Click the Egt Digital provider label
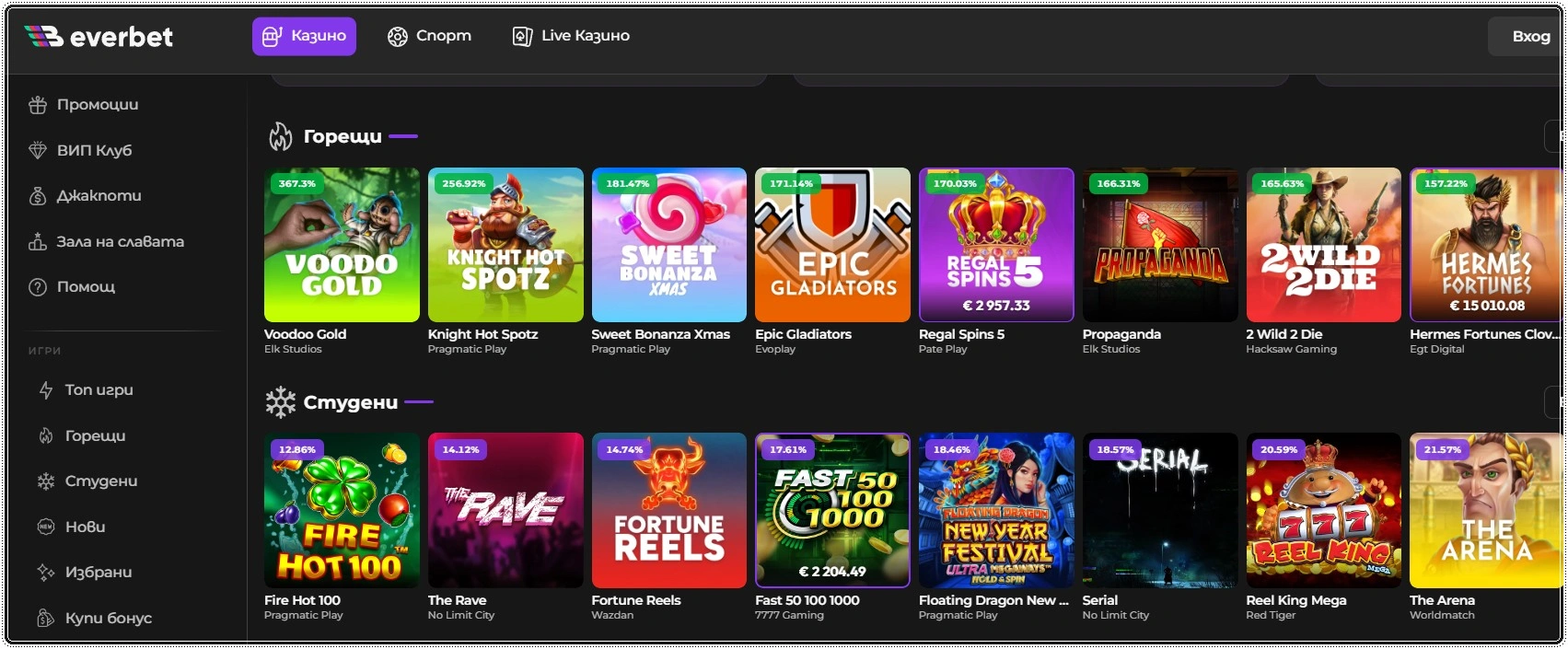The width and height of the screenshot is (1568, 649). 1436,349
